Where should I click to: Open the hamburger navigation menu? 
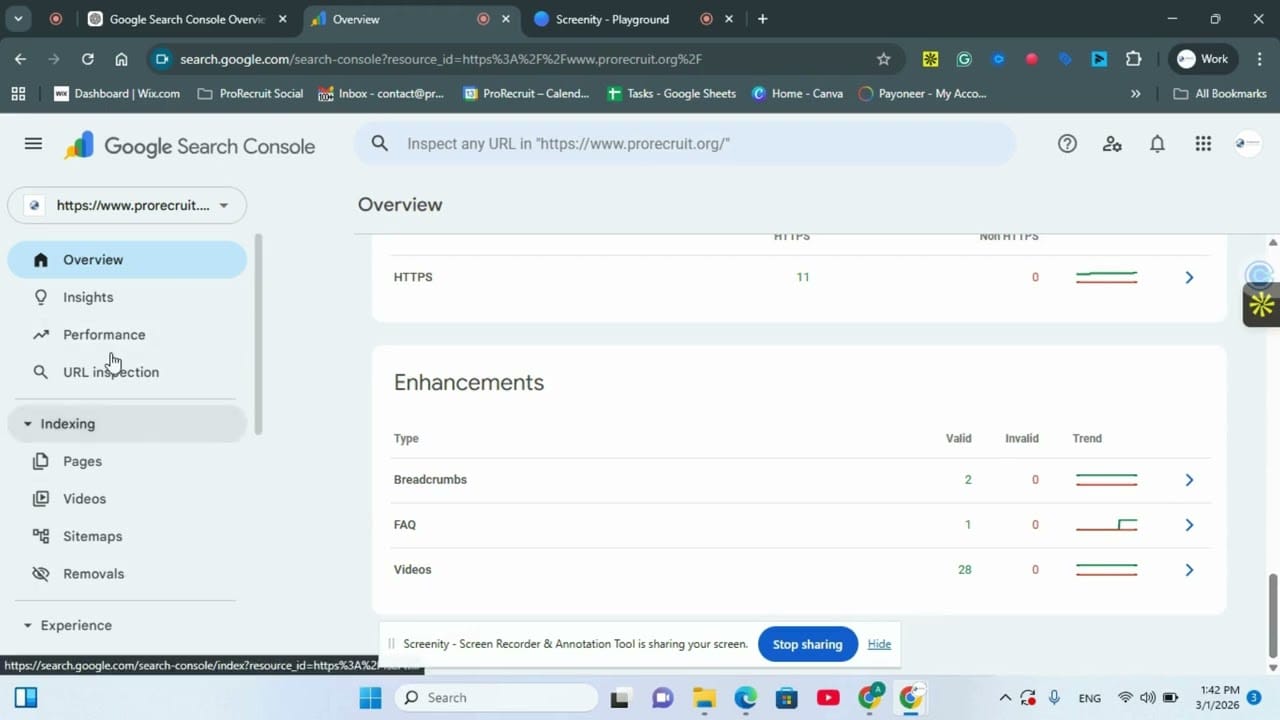point(33,144)
